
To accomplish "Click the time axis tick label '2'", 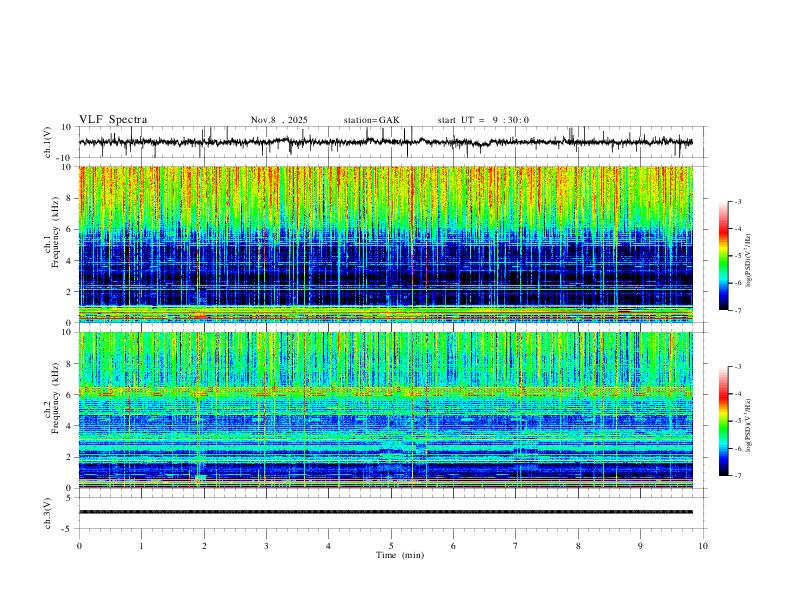I will 204,546.
